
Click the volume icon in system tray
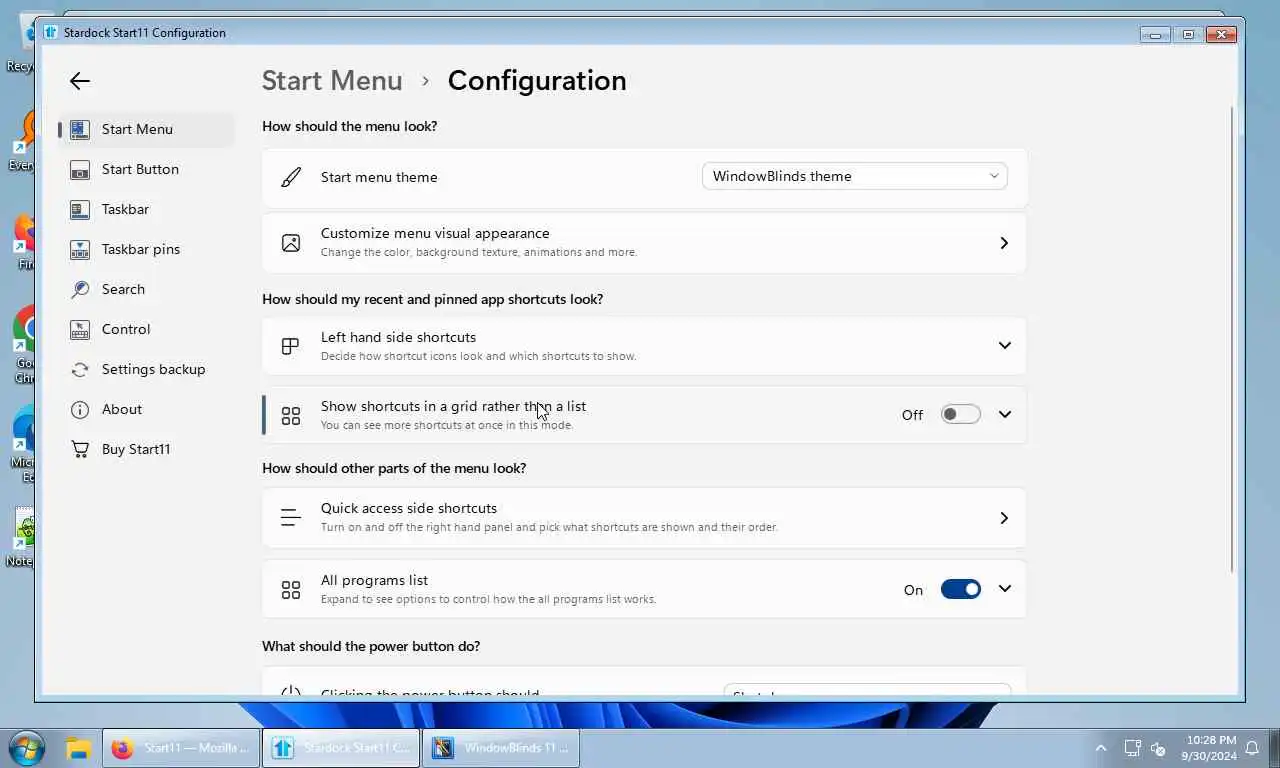click(1159, 748)
